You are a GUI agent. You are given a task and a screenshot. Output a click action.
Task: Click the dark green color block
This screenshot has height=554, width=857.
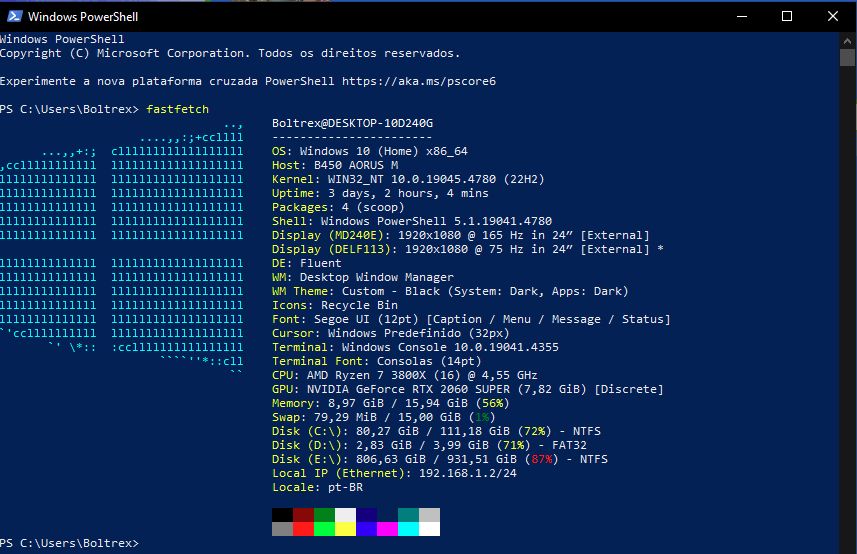point(324,515)
